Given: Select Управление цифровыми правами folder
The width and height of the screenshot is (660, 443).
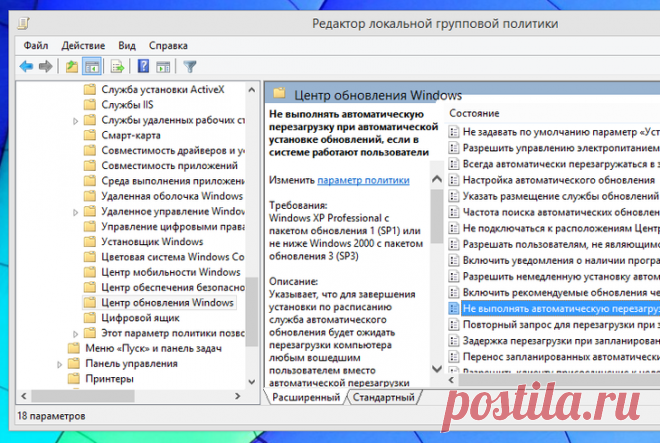Looking at the screenshot, I should click(173, 226).
